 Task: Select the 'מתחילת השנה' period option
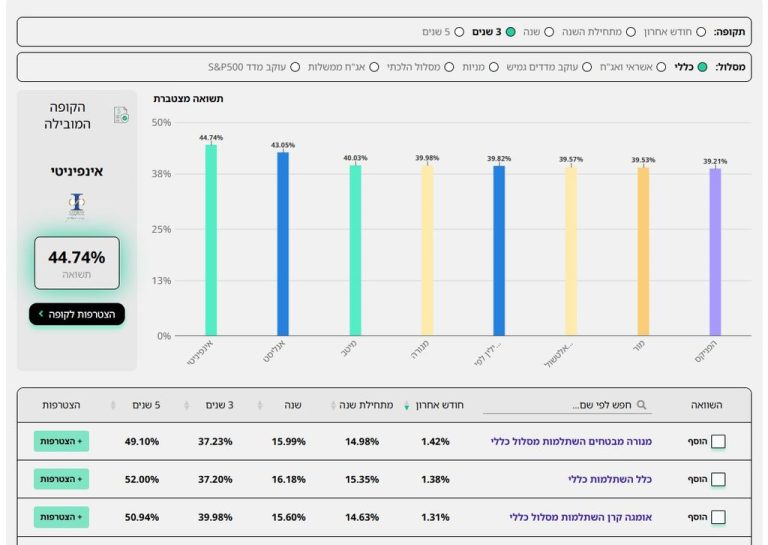click(x=631, y=32)
